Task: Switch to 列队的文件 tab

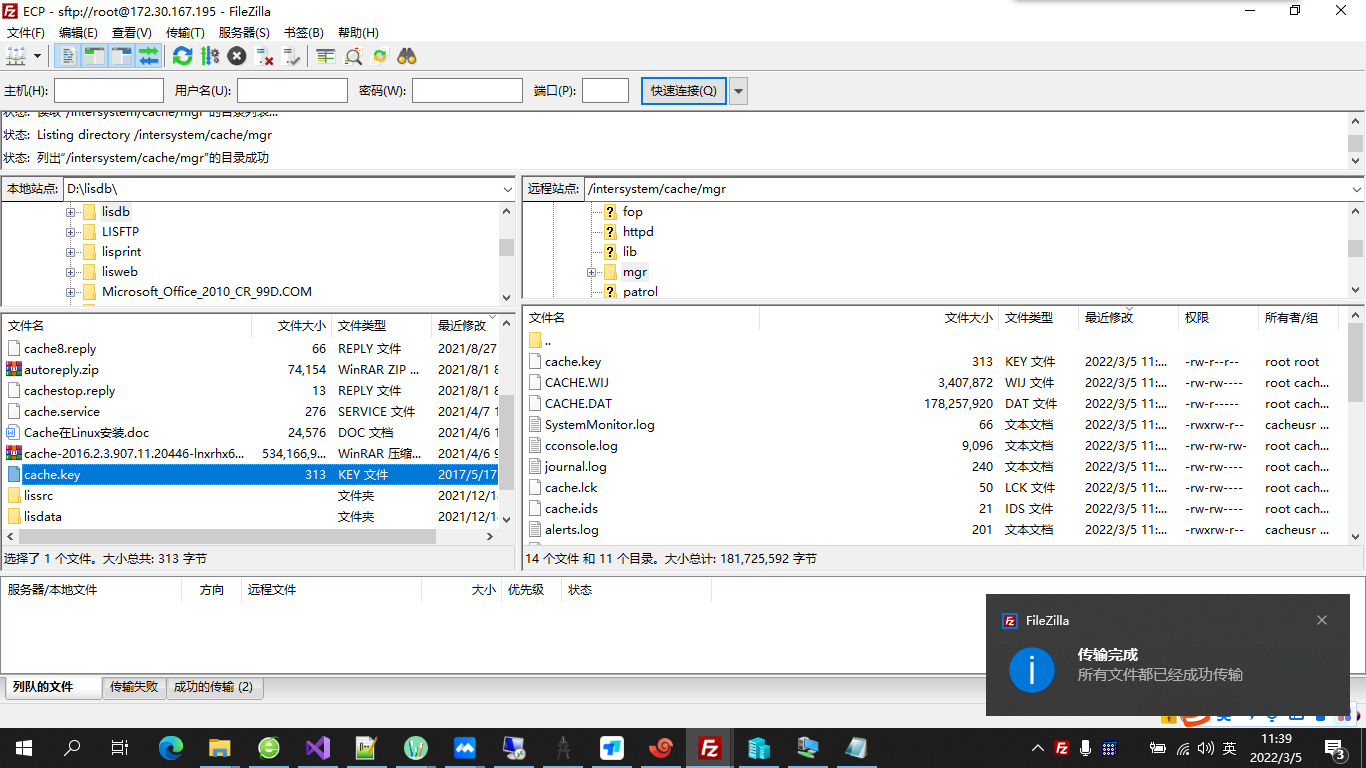Action: tap(52, 687)
